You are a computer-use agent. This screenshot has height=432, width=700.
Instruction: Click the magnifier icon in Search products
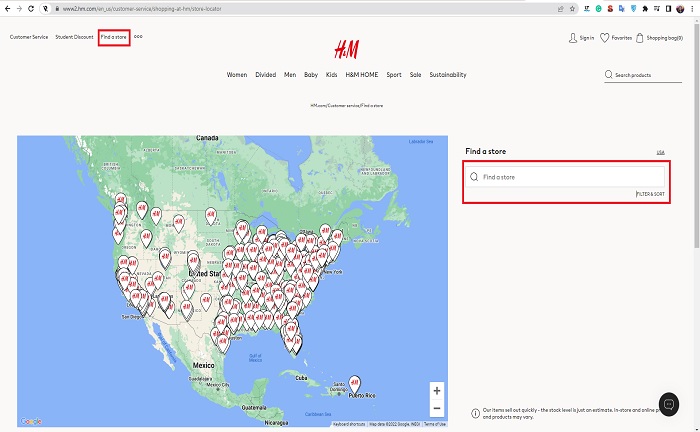608,75
